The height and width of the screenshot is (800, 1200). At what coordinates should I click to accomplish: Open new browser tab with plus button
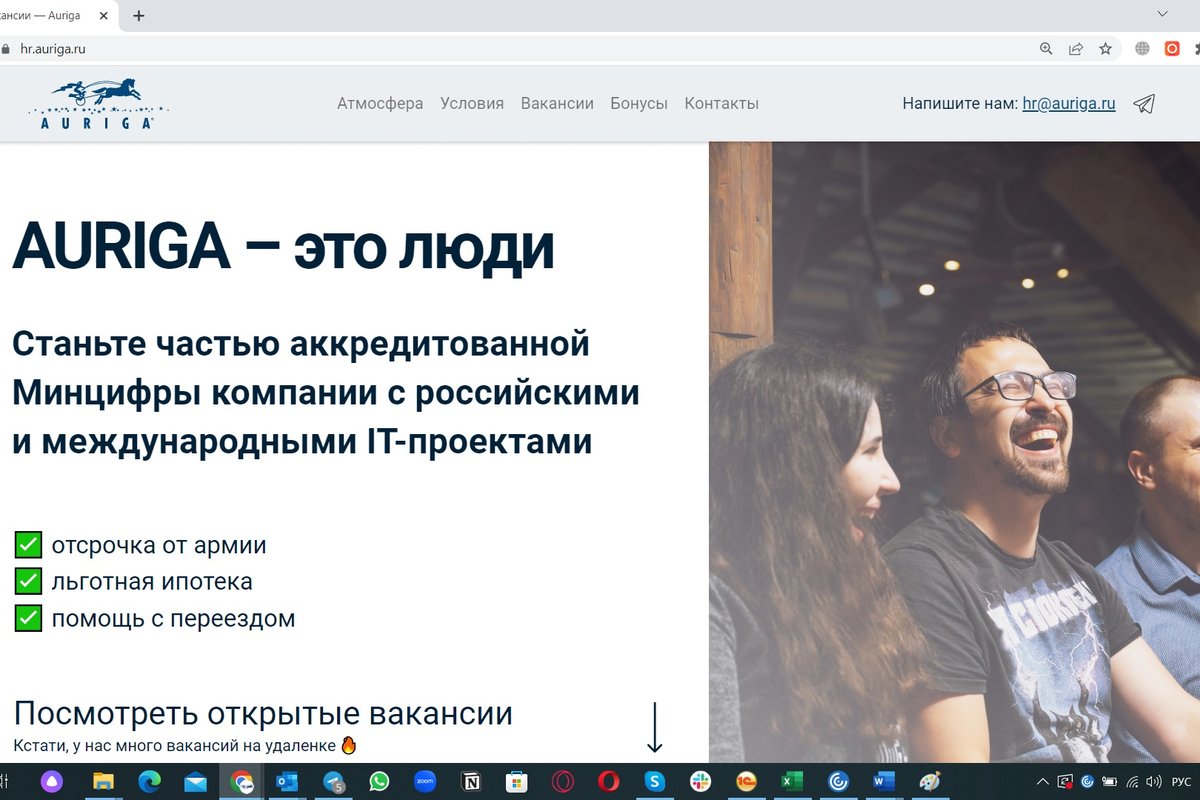coord(139,16)
